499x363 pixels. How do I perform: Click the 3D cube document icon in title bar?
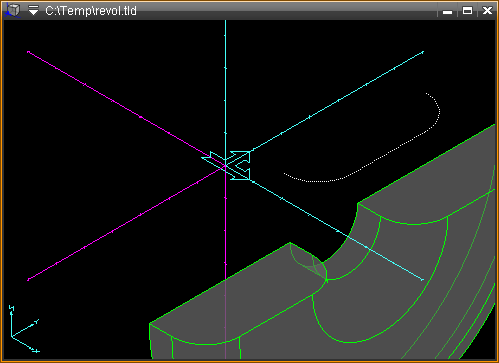coord(13,11)
